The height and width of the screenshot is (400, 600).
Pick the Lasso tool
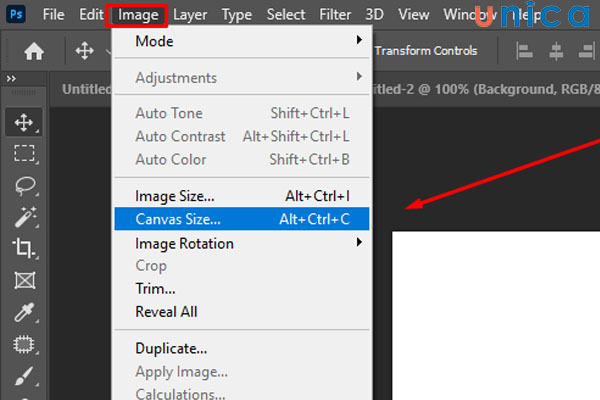(23, 185)
